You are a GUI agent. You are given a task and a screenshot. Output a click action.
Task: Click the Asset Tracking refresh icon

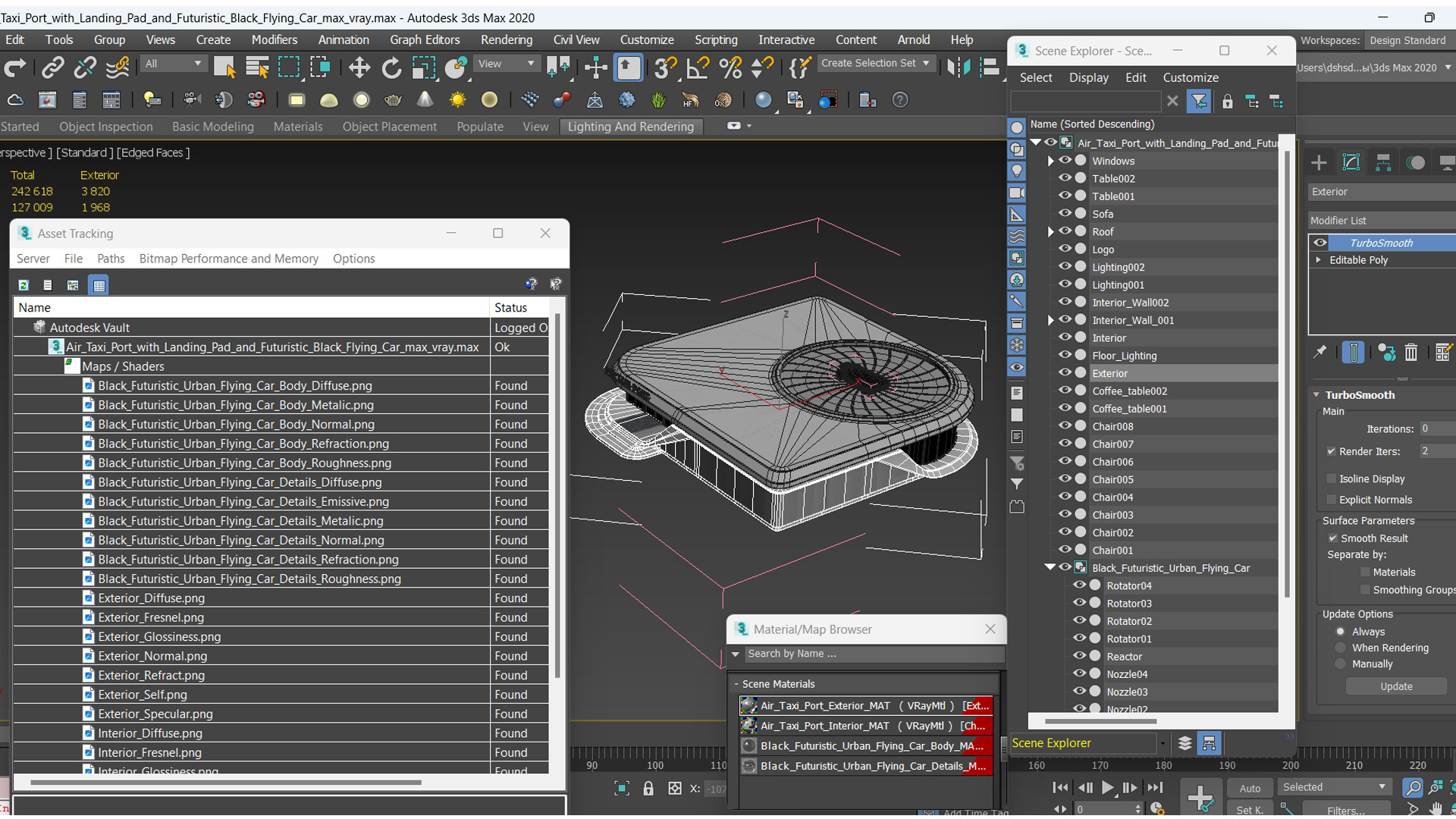pyautogui.click(x=24, y=285)
